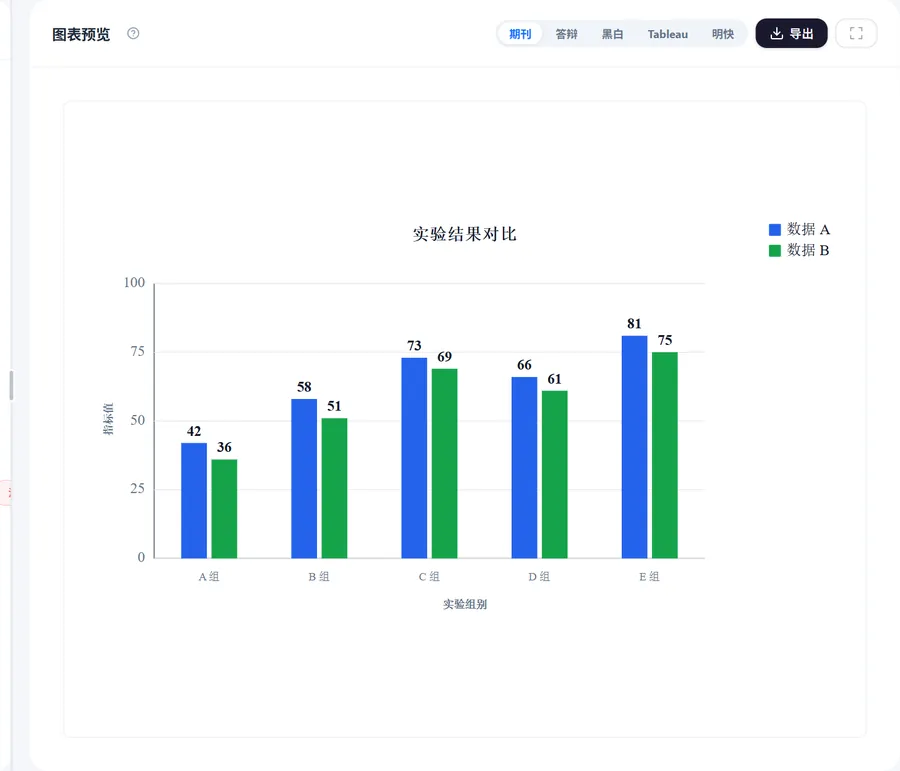900x771 pixels.
Task: Select the Tableau theme tab
Action: pyautogui.click(x=668, y=34)
